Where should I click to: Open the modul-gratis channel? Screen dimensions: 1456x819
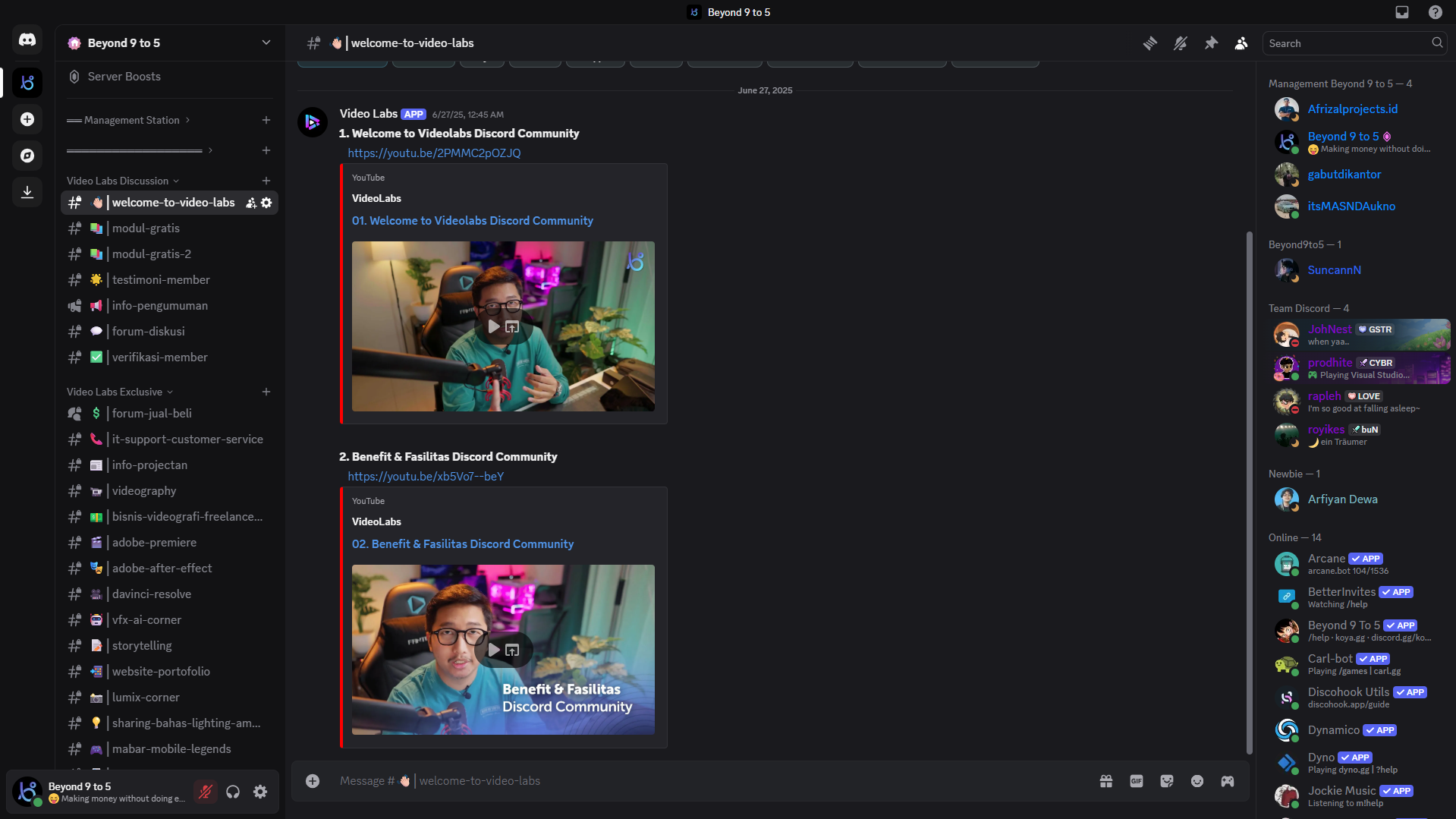[170, 228]
